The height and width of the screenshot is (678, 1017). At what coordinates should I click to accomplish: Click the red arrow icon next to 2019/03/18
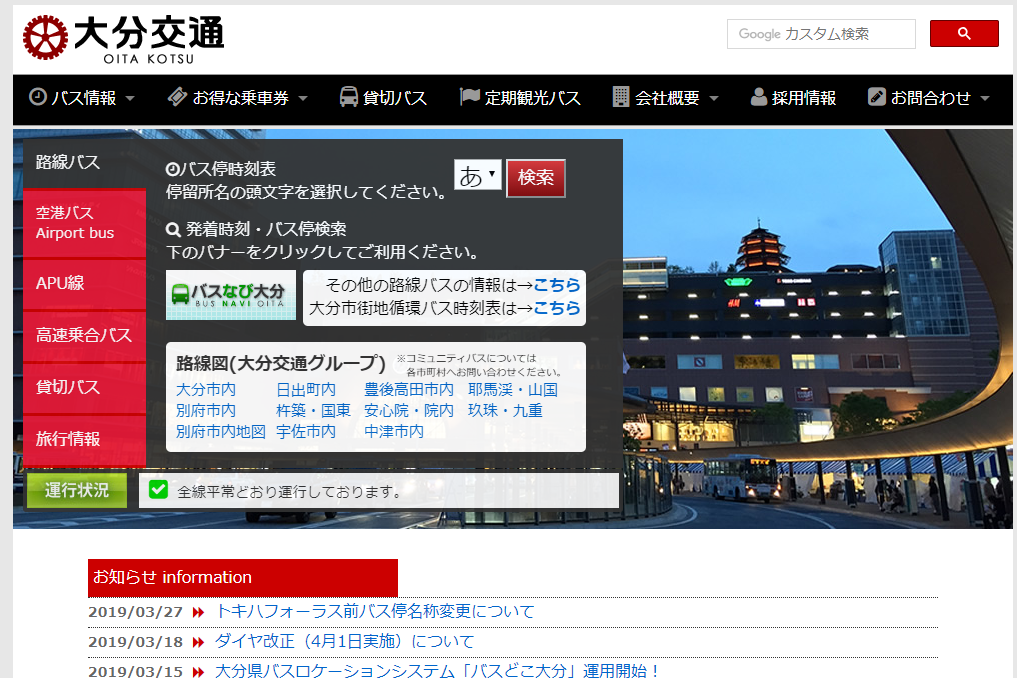click(x=198, y=642)
